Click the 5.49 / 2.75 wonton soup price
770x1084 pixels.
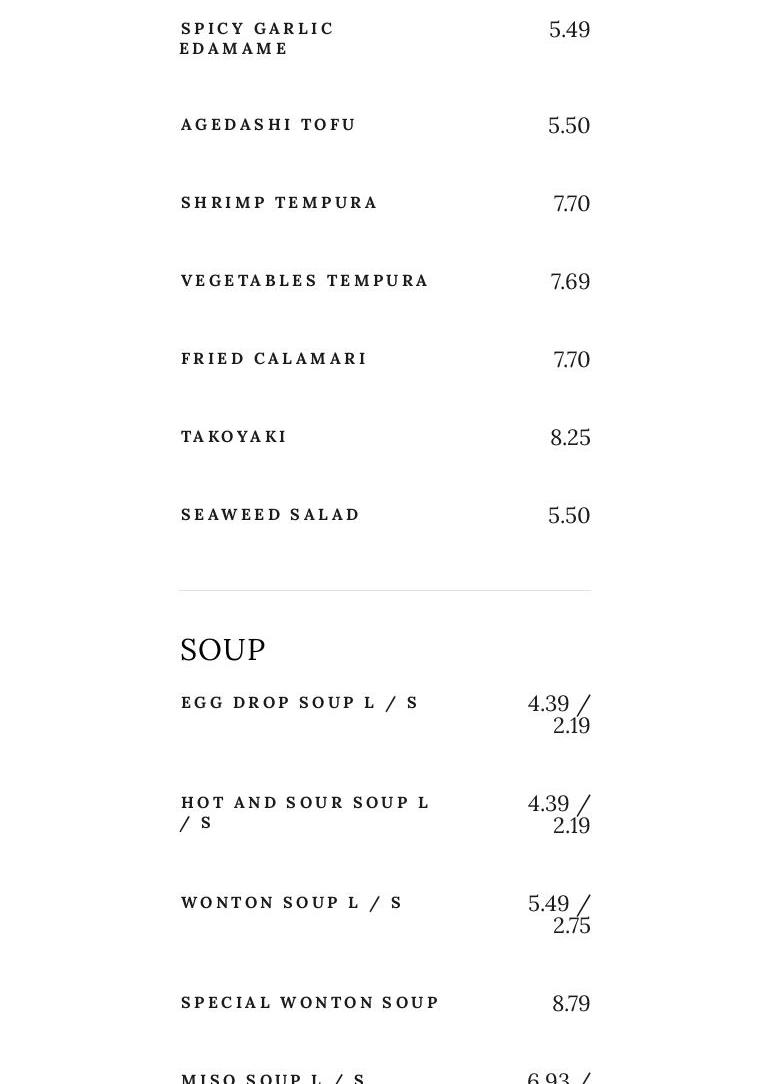[x=559, y=914]
